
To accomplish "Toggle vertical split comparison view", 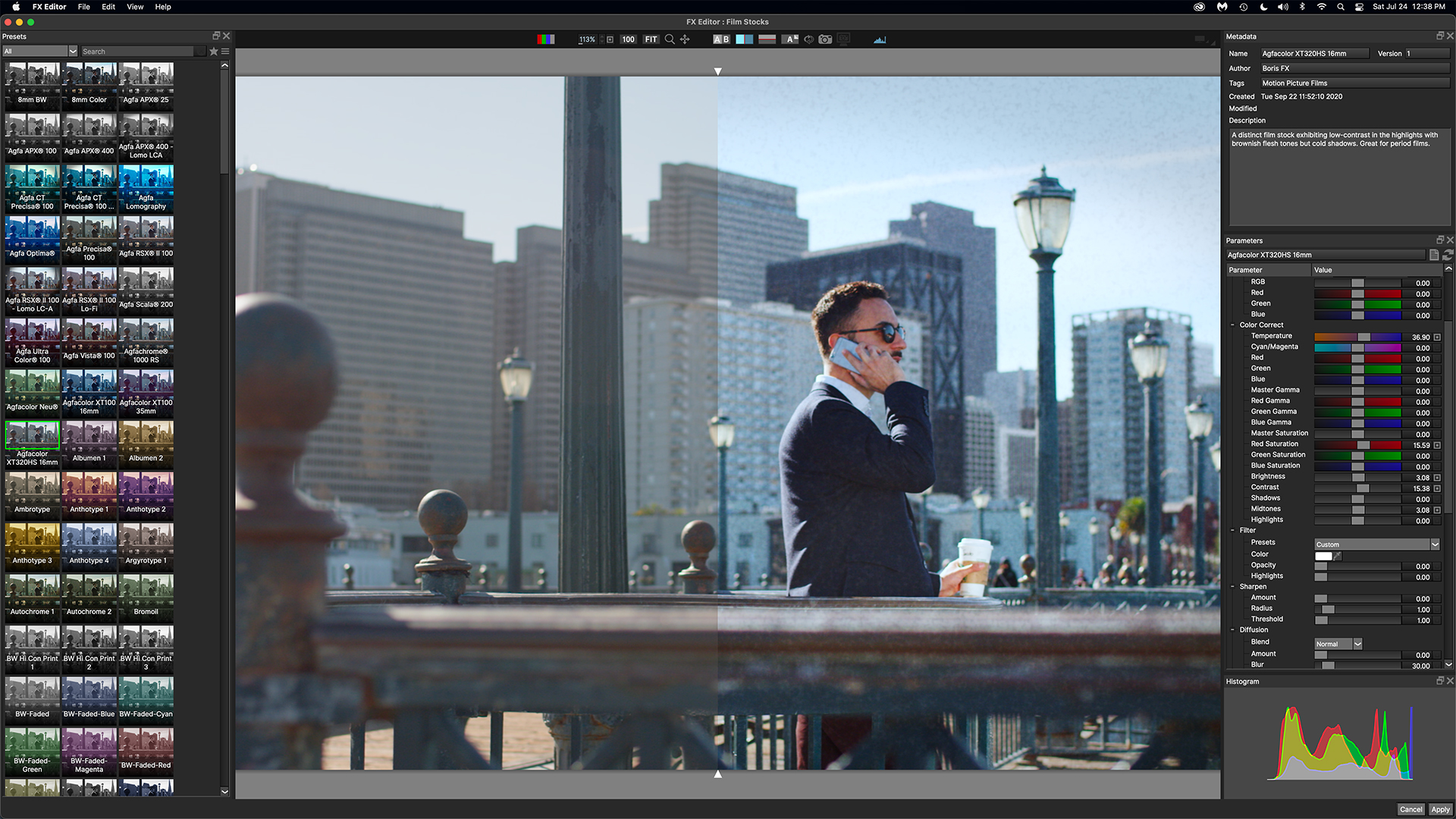I will coord(745,39).
